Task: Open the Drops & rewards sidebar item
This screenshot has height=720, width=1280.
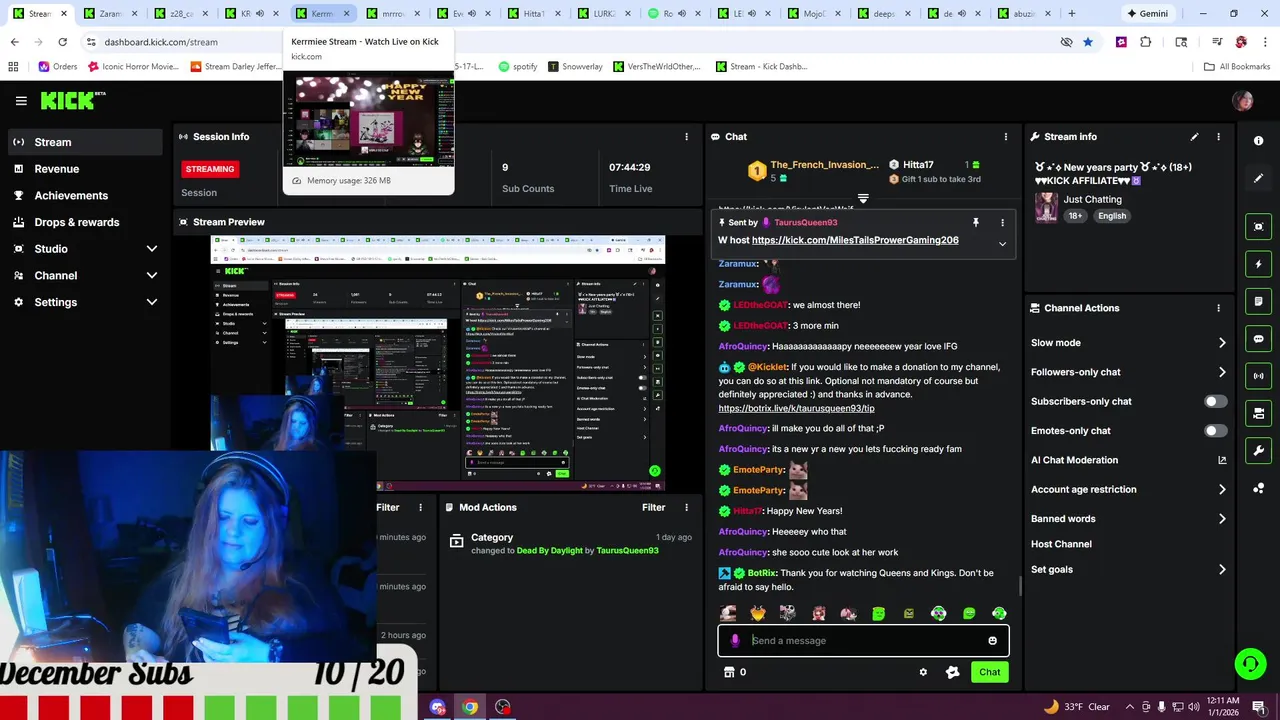Action: [x=85, y=222]
